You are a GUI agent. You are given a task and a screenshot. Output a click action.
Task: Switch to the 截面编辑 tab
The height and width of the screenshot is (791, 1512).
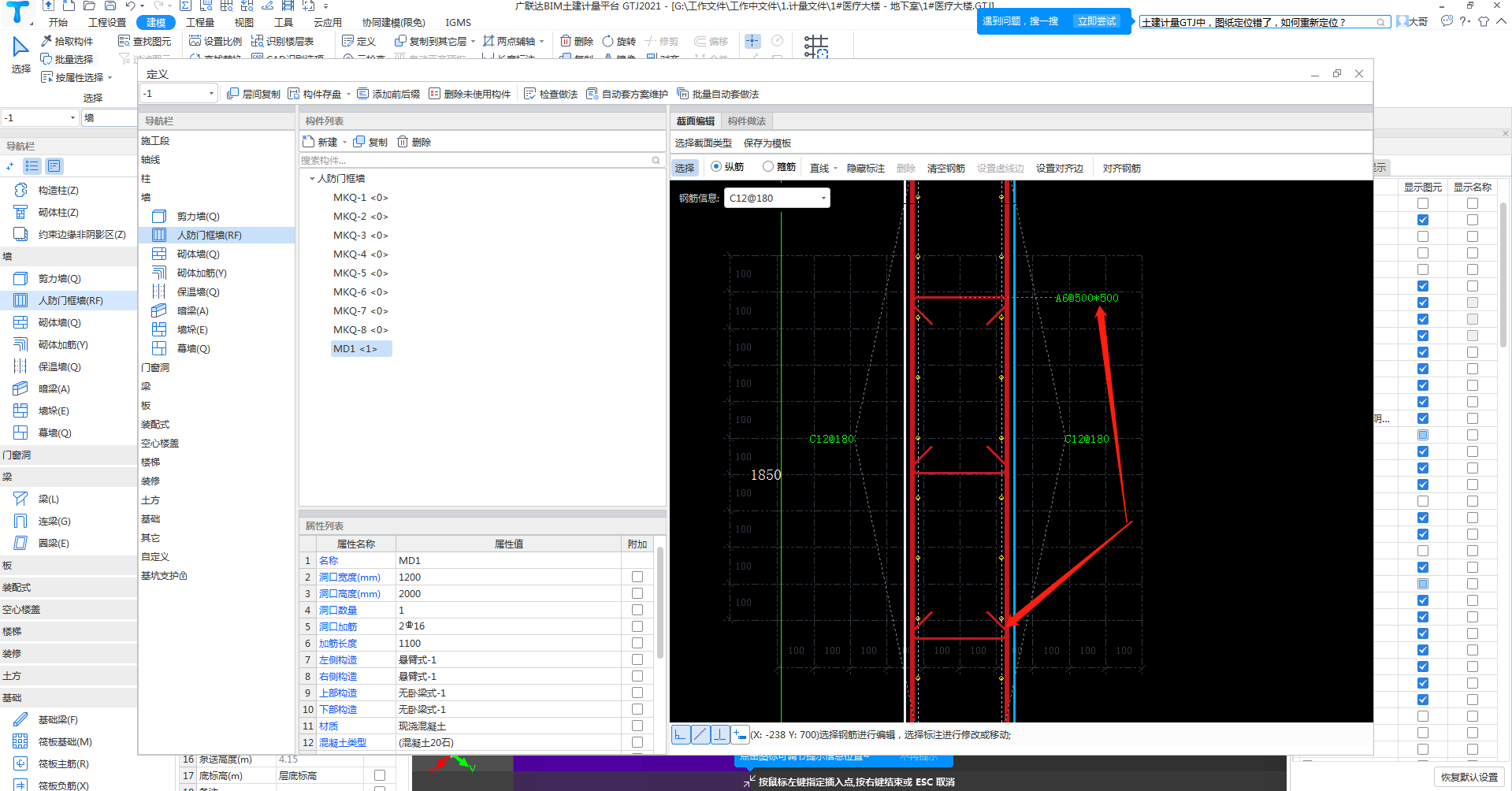[695, 121]
